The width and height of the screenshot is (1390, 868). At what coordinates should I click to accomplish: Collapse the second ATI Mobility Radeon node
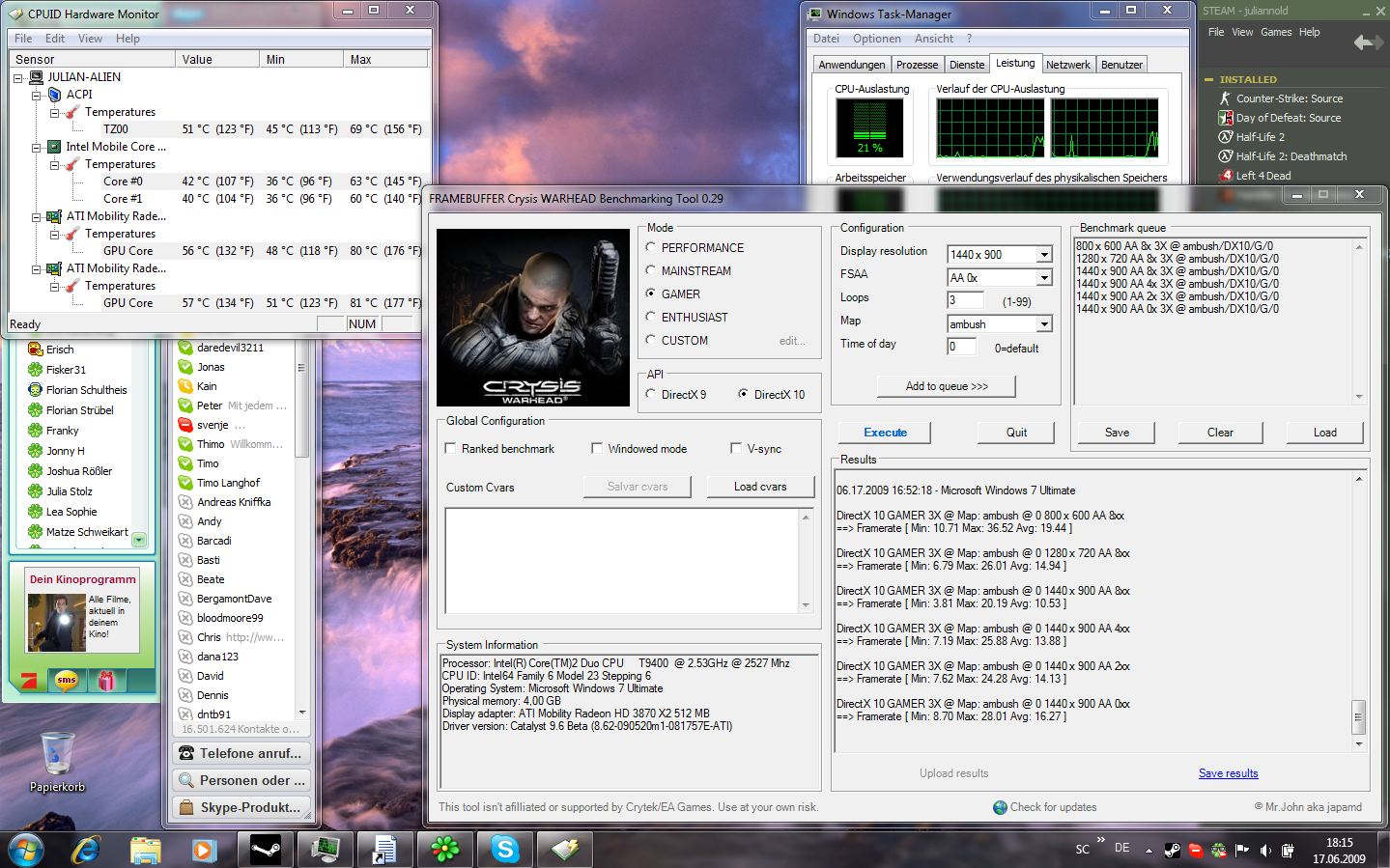[x=37, y=268]
